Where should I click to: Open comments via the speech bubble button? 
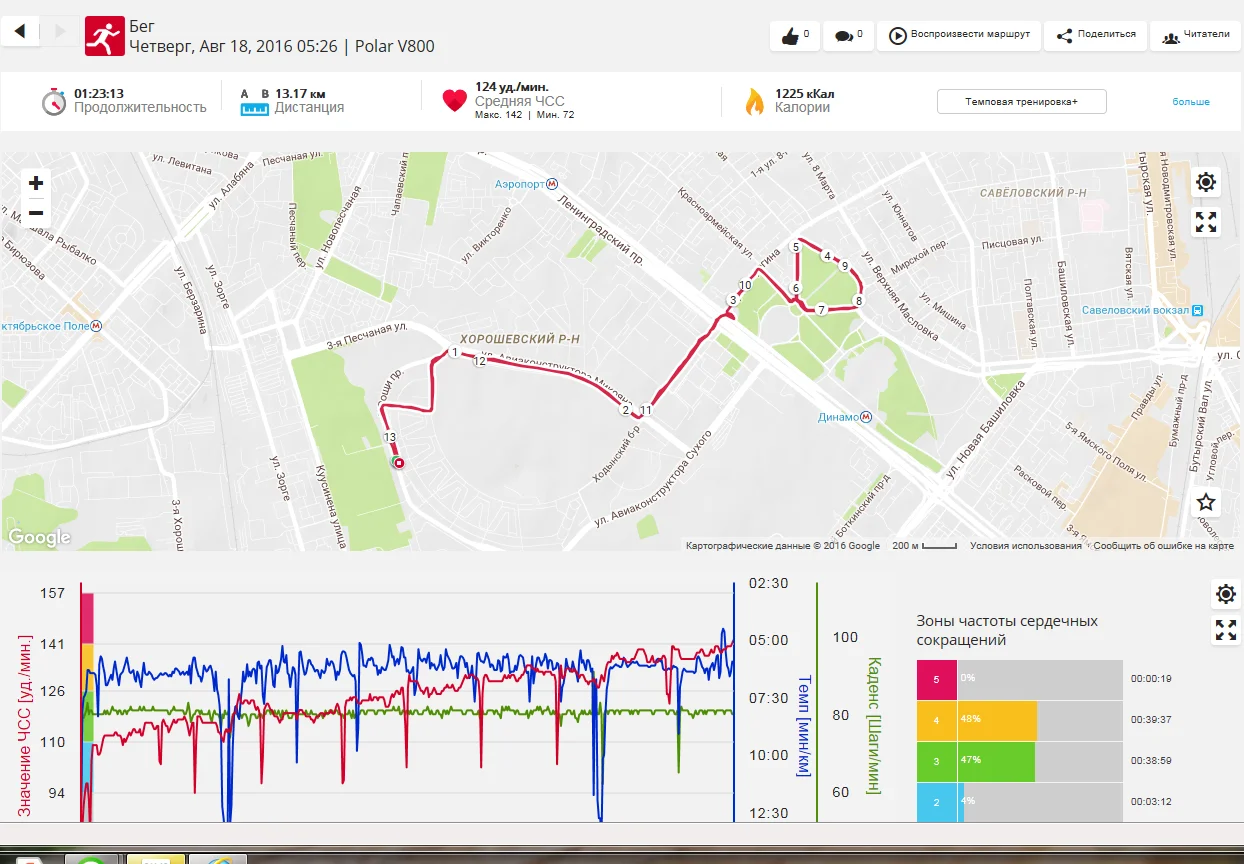(849, 35)
